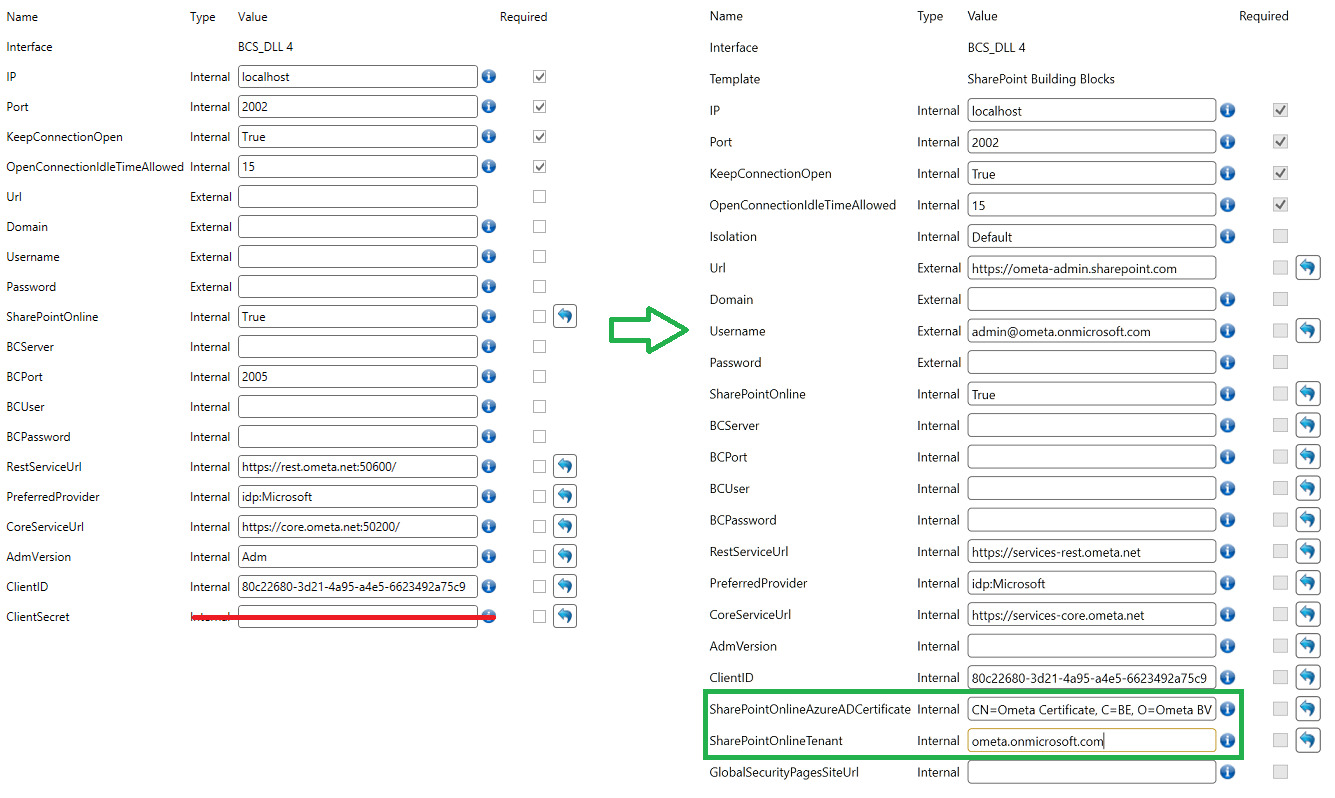The height and width of the screenshot is (798, 1335).
Task: Click the Isolation field containing Default
Action: (x=1091, y=237)
